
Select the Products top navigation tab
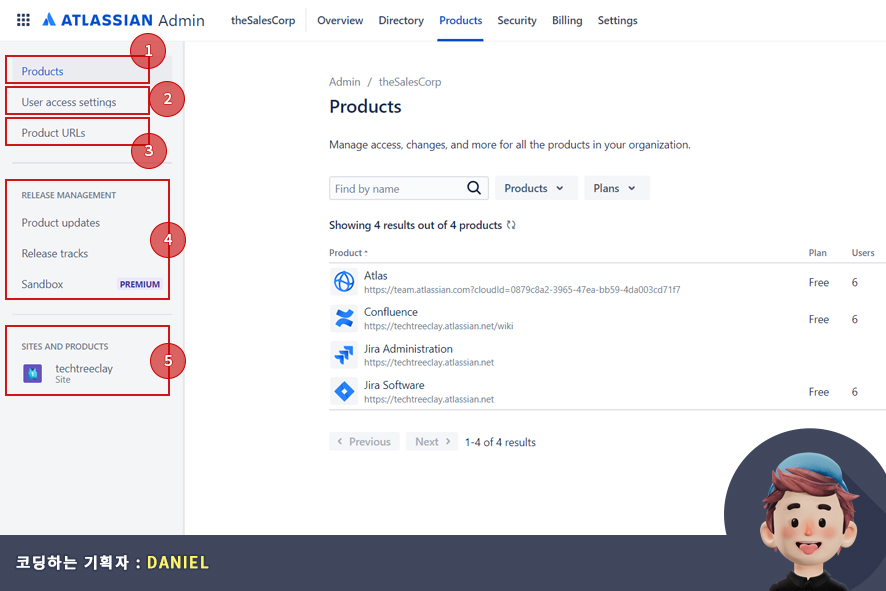461,20
